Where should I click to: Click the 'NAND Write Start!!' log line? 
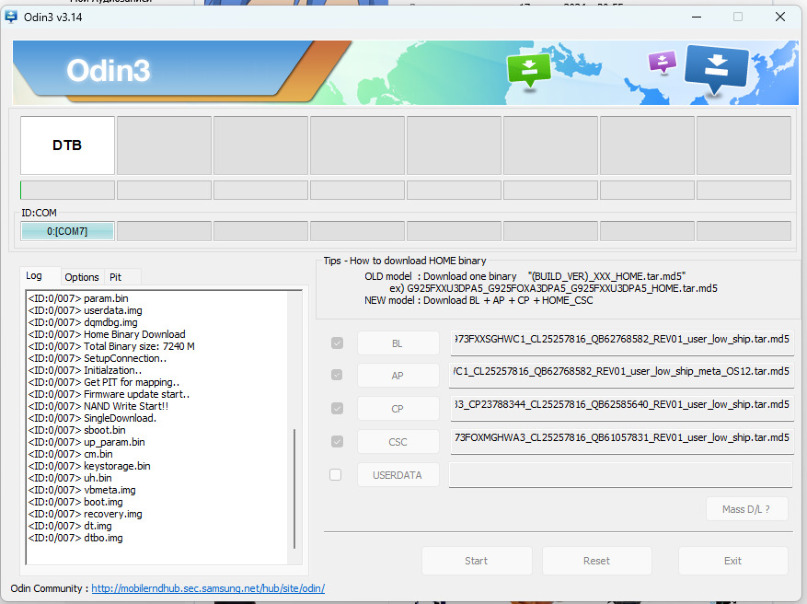pos(98,406)
